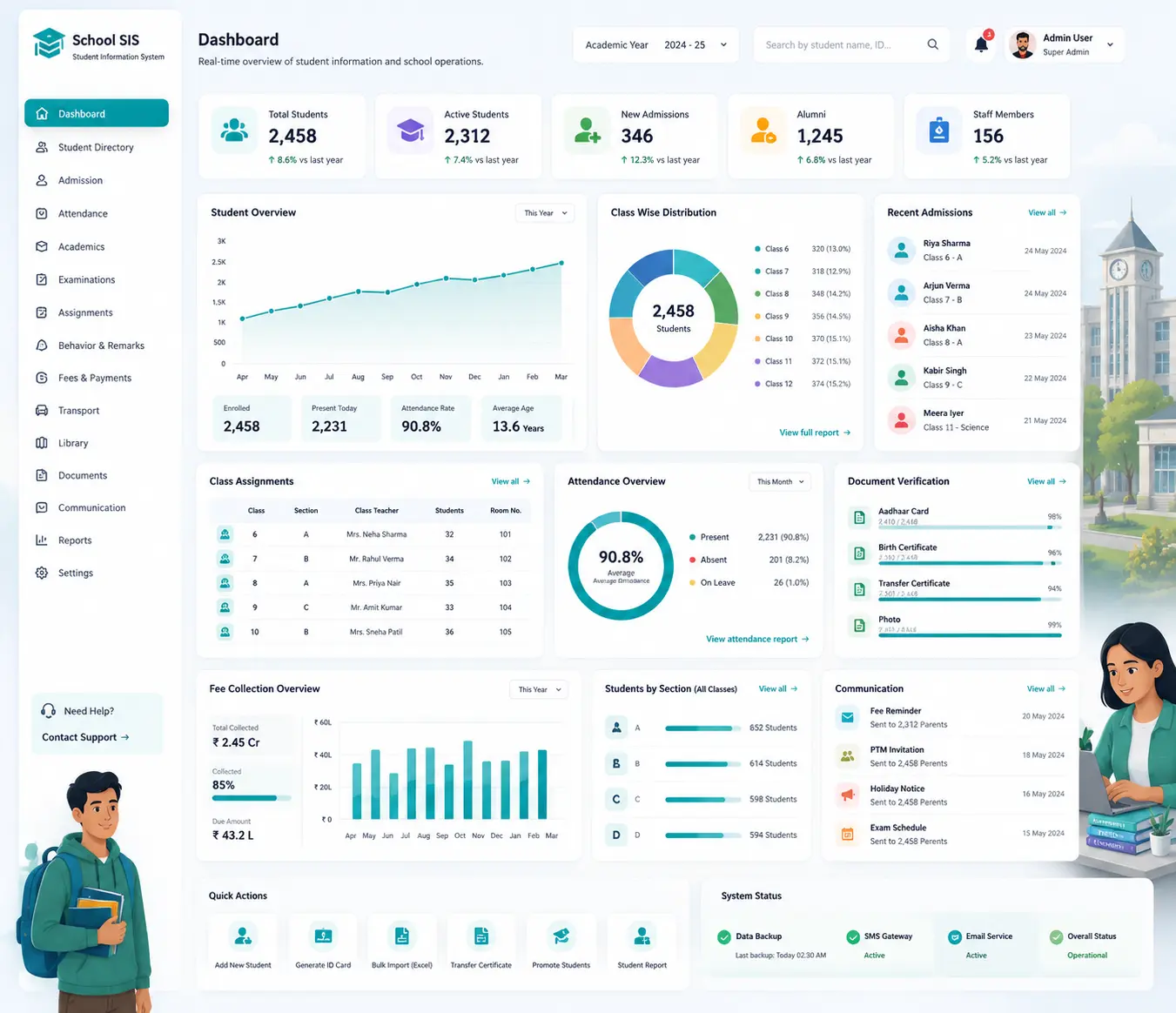Click Riya Sharma avatar icon
Image resolution: width=1176 pixels, height=1013 pixels.
[x=902, y=251]
